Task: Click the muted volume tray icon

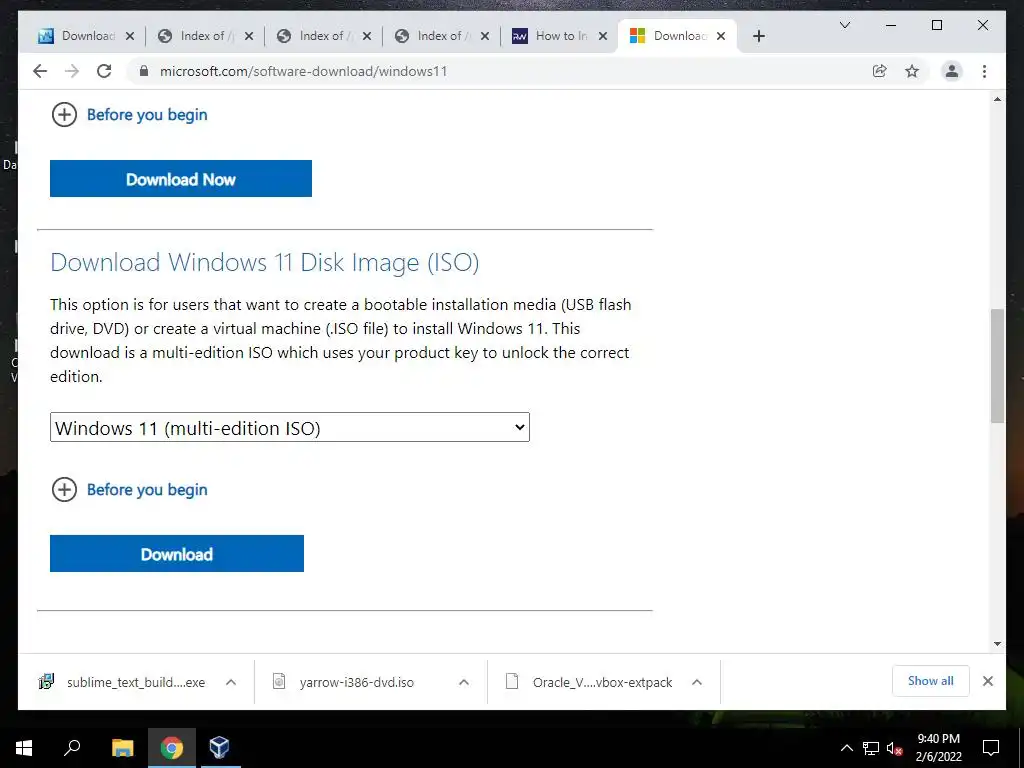Action: click(895, 748)
